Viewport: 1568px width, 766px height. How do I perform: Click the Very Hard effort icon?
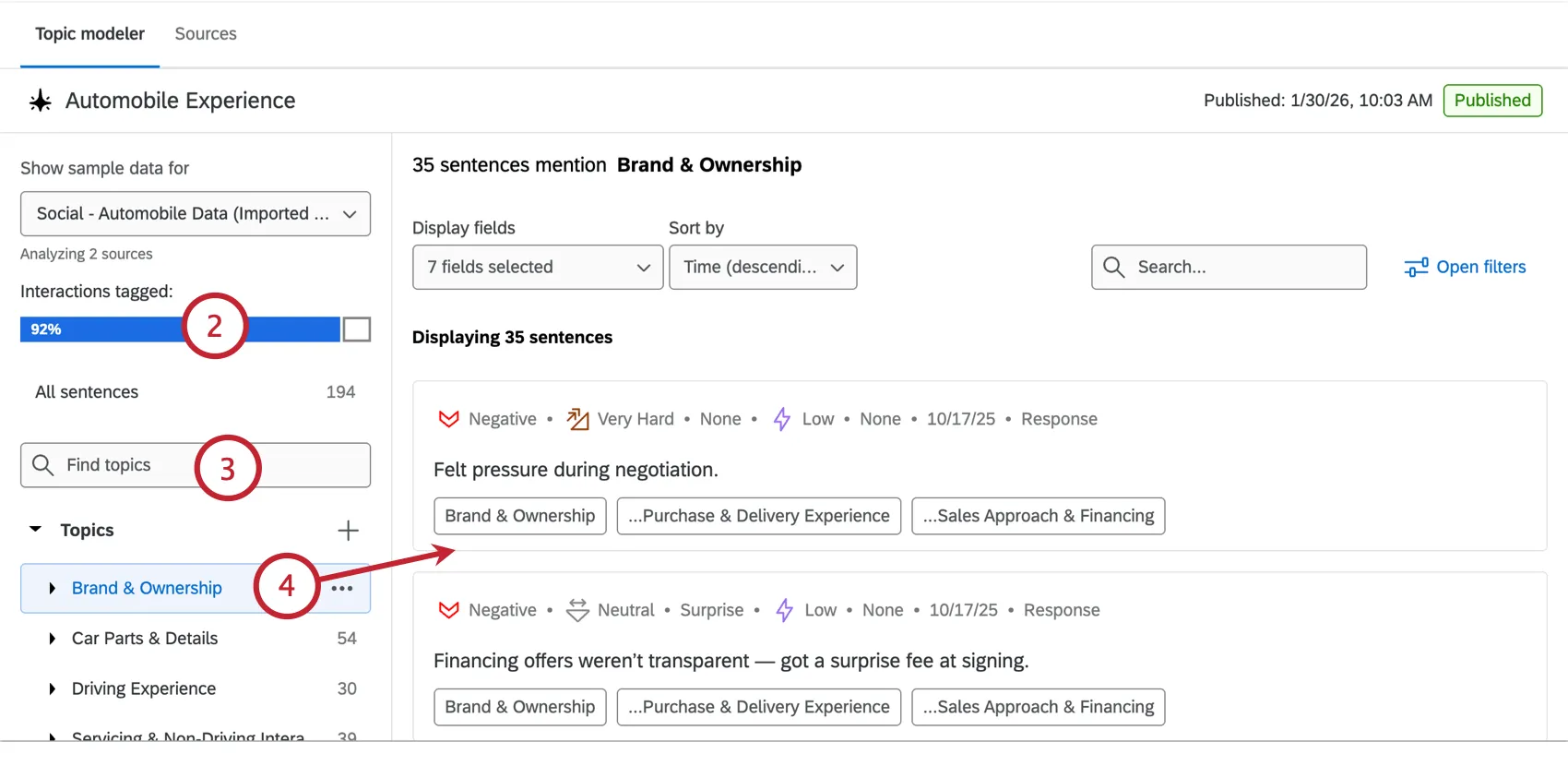click(578, 420)
